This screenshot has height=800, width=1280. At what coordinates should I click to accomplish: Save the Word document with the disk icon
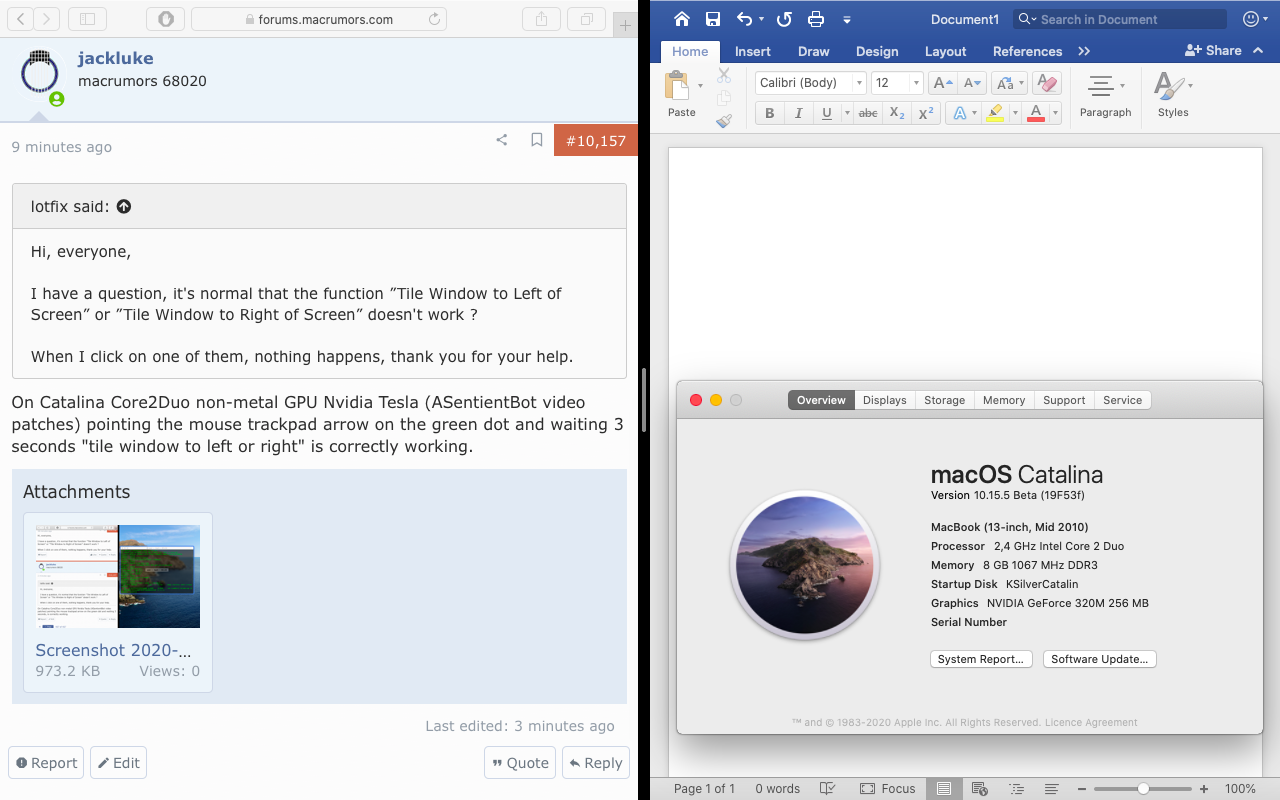pyautogui.click(x=713, y=19)
